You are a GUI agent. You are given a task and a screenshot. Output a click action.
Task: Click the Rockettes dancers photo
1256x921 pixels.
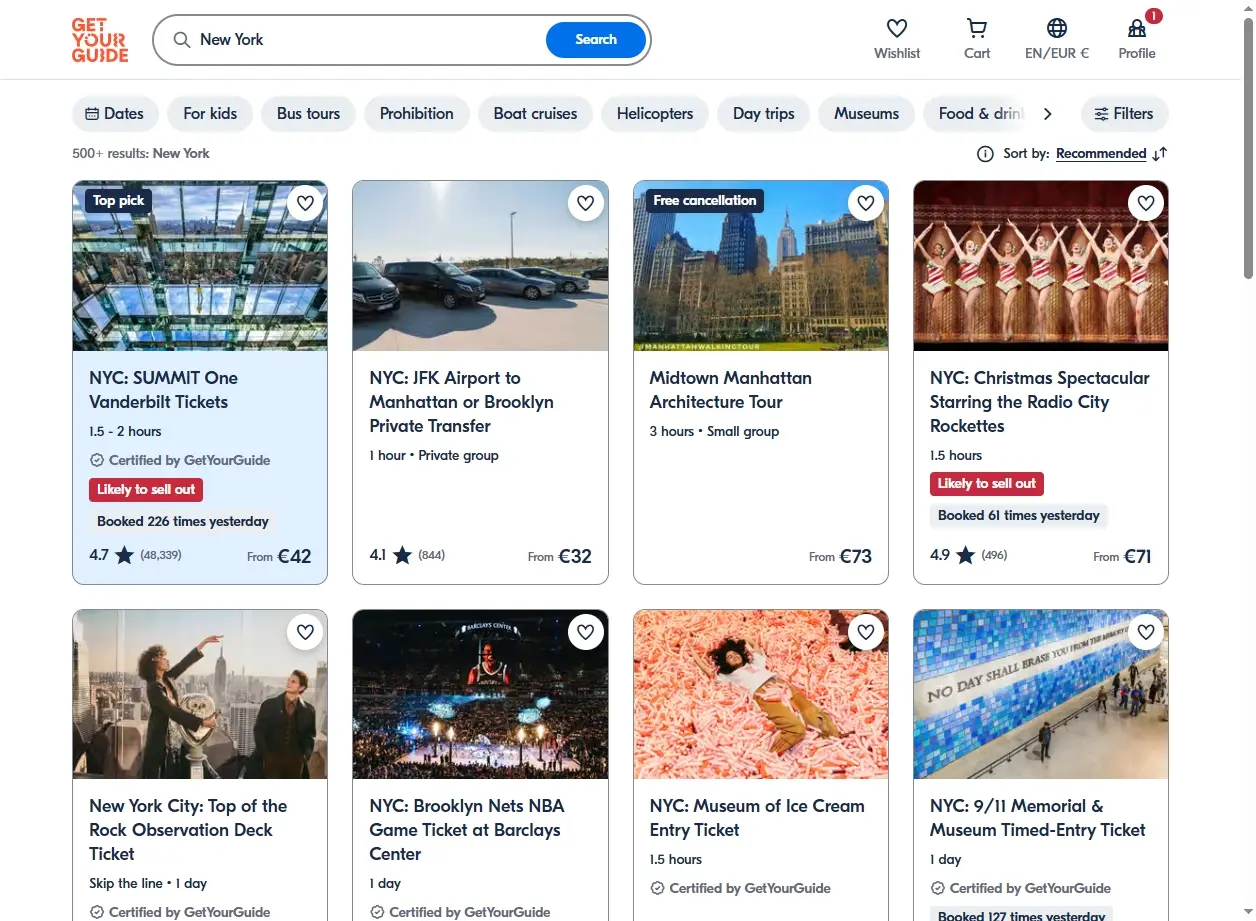[x=1041, y=266]
